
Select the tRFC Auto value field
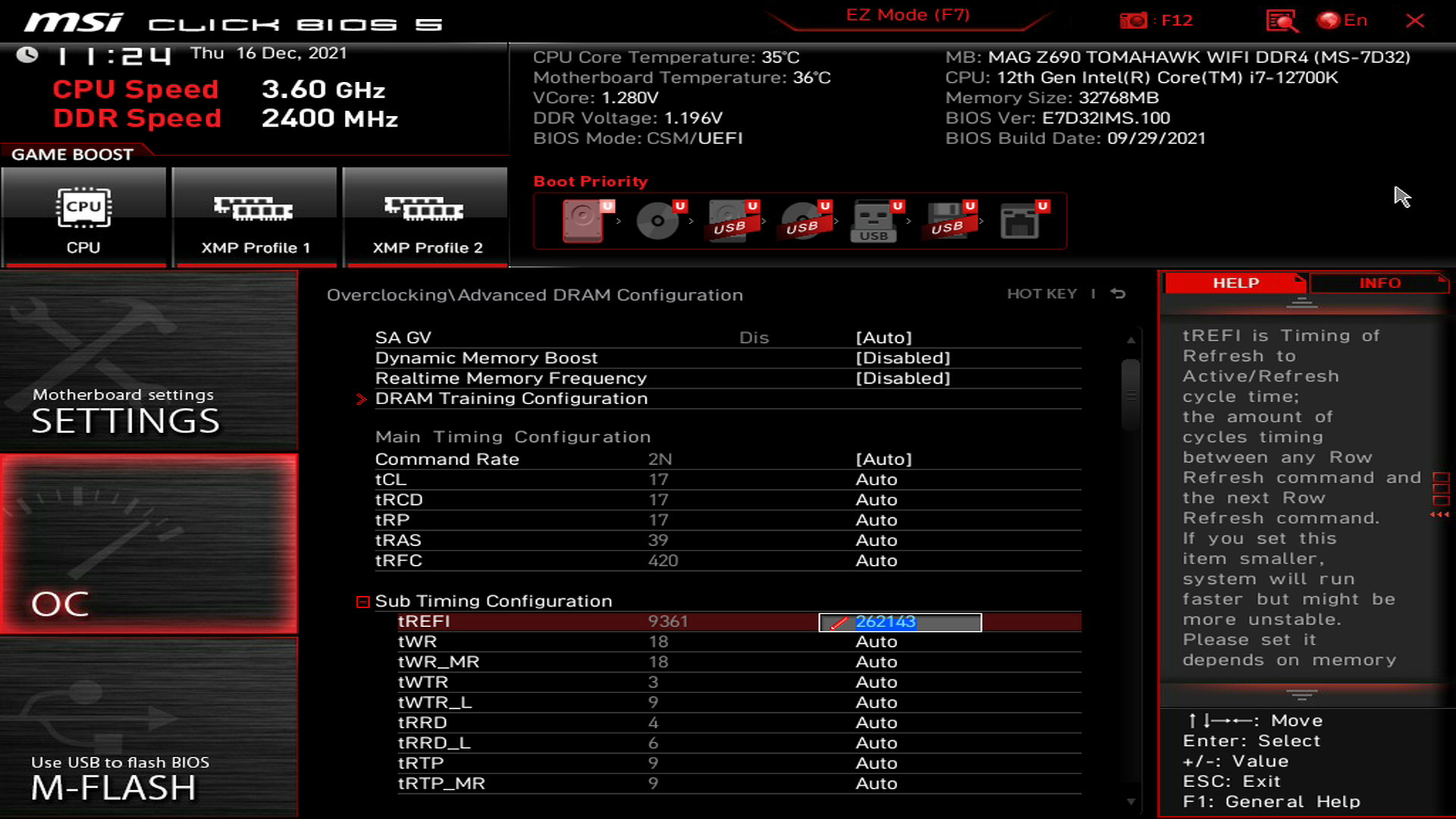[877, 560]
